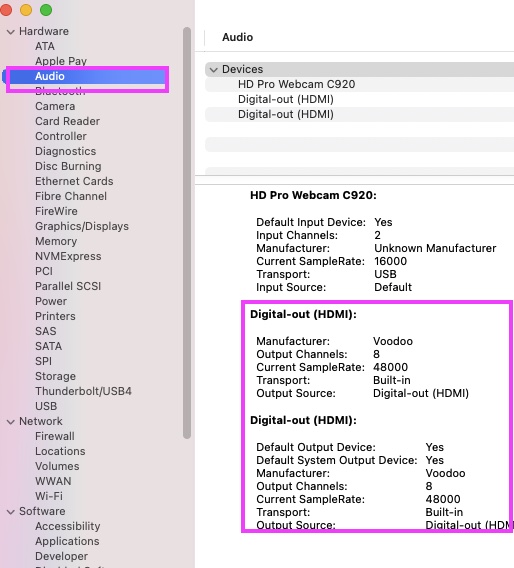The height and width of the screenshot is (568, 514).
Task: Open Graphics/Displays information
Action: (x=82, y=226)
